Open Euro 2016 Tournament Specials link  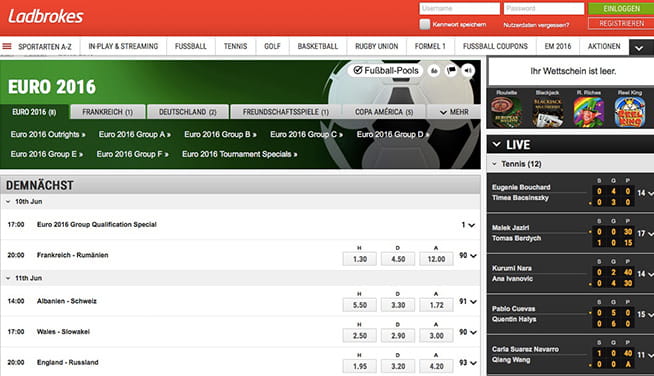[239, 154]
